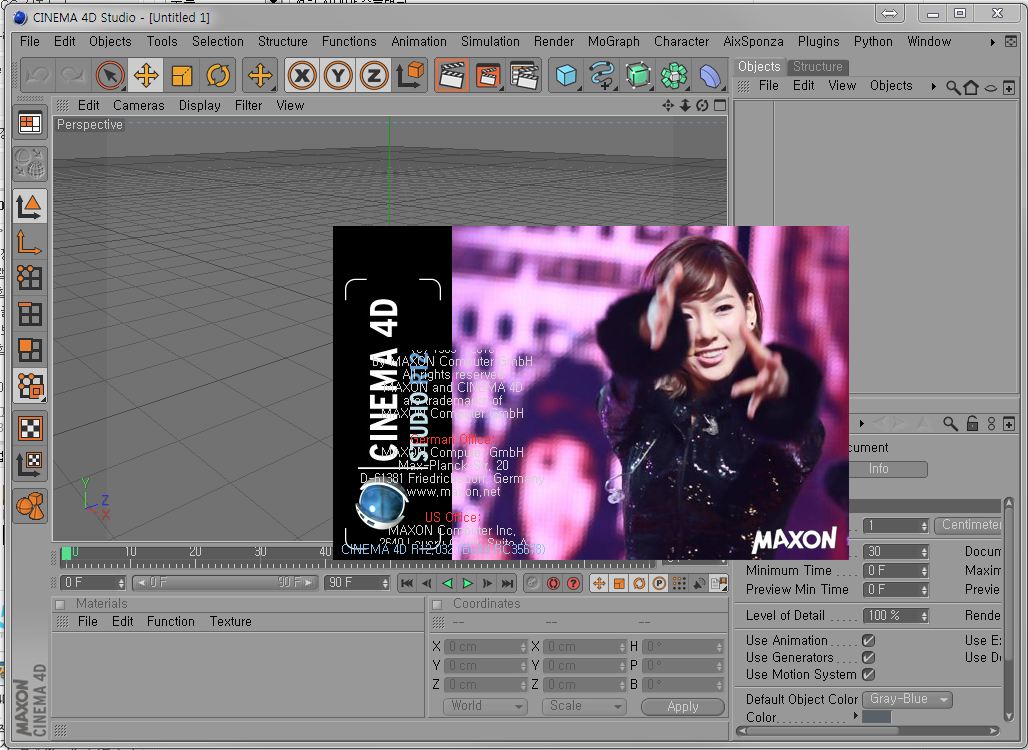The image size is (1028, 750).
Task: Jump to the end of animation
Action: click(507, 583)
